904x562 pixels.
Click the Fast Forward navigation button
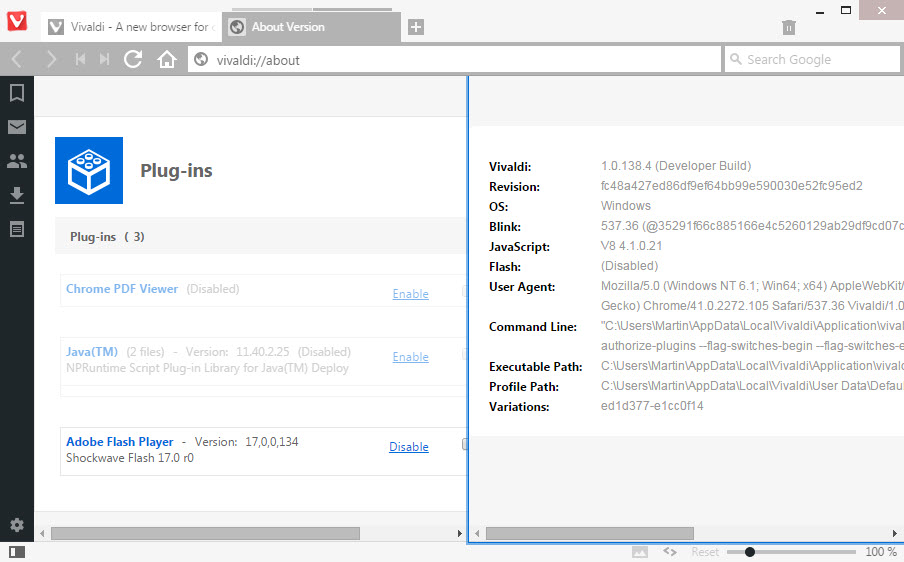pos(104,59)
